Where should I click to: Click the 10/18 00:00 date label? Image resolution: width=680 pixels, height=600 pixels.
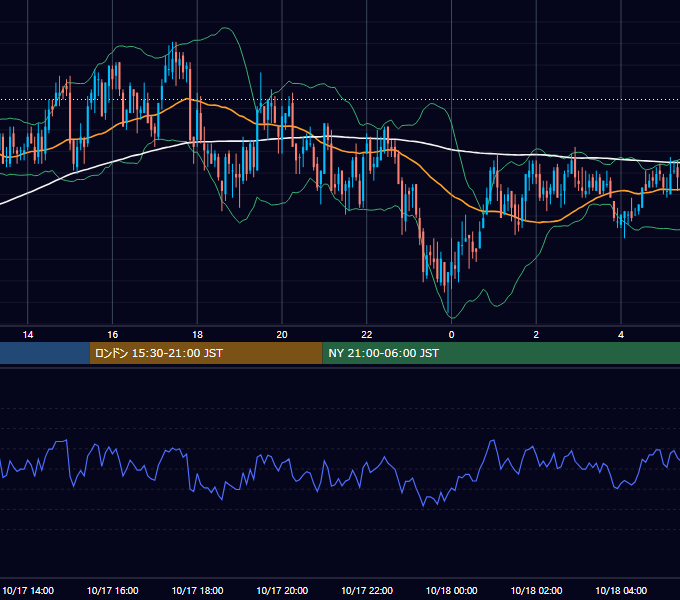[x=451, y=590]
